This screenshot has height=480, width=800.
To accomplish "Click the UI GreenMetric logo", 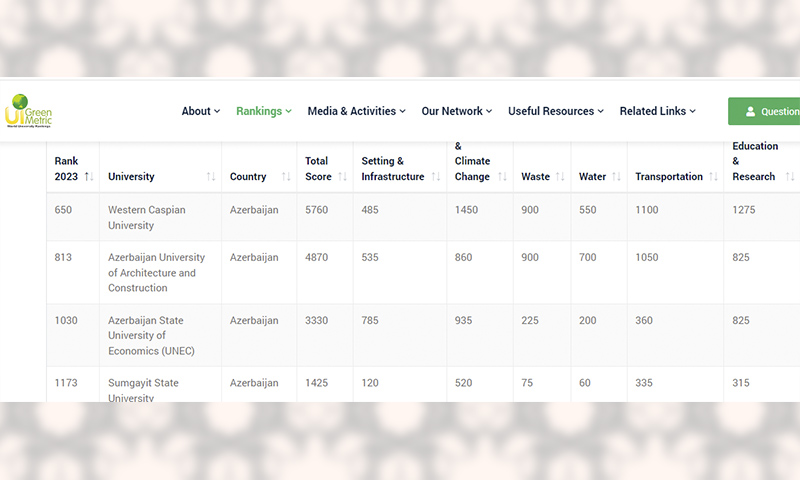I will pyautogui.click(x=29, y=111).
